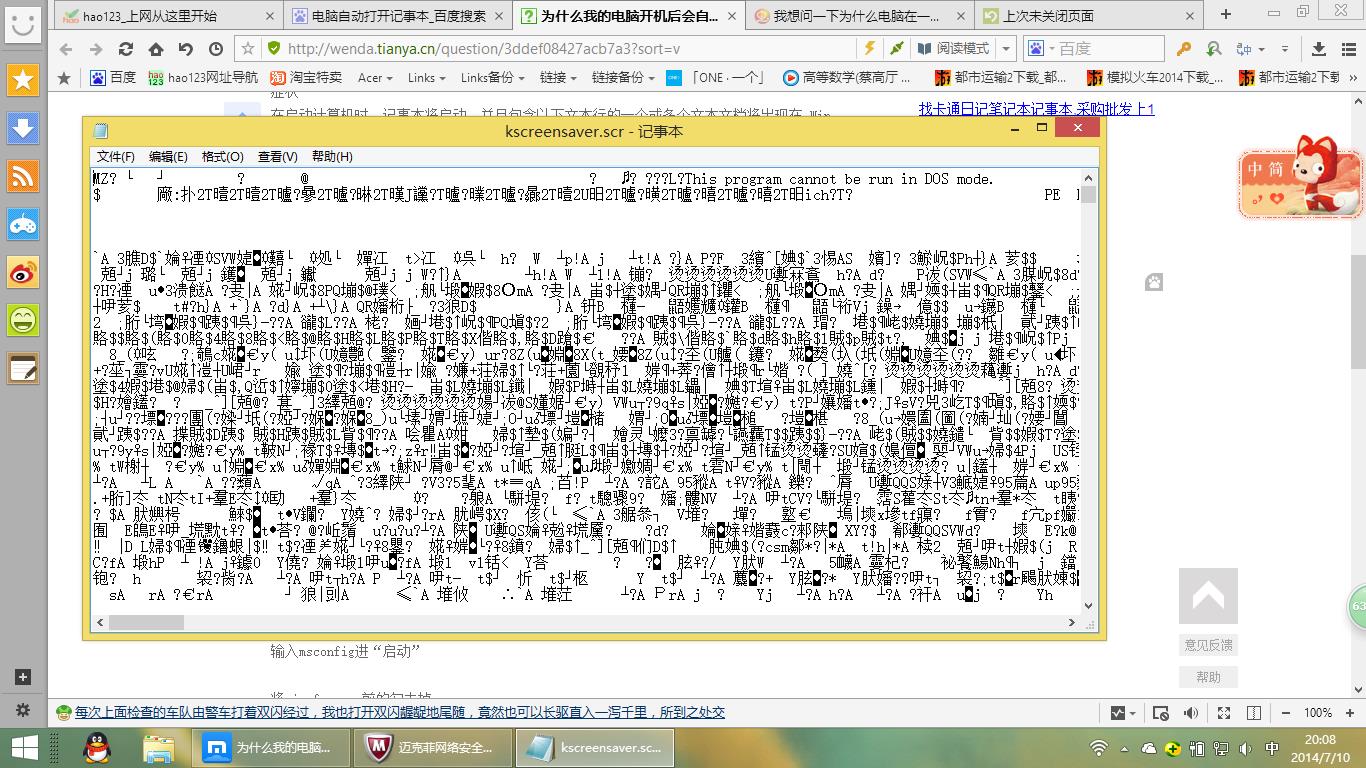Viewport: 1366px width, 768px height.
Task: Open the Links bookmarks folder dropdown
Action: pyautogui.click(x=427, y=77)
